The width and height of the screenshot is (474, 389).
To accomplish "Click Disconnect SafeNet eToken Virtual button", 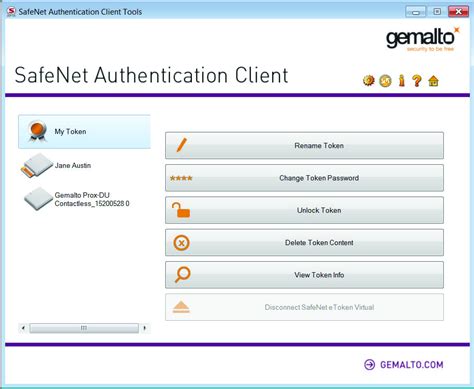I will (304, 307).
